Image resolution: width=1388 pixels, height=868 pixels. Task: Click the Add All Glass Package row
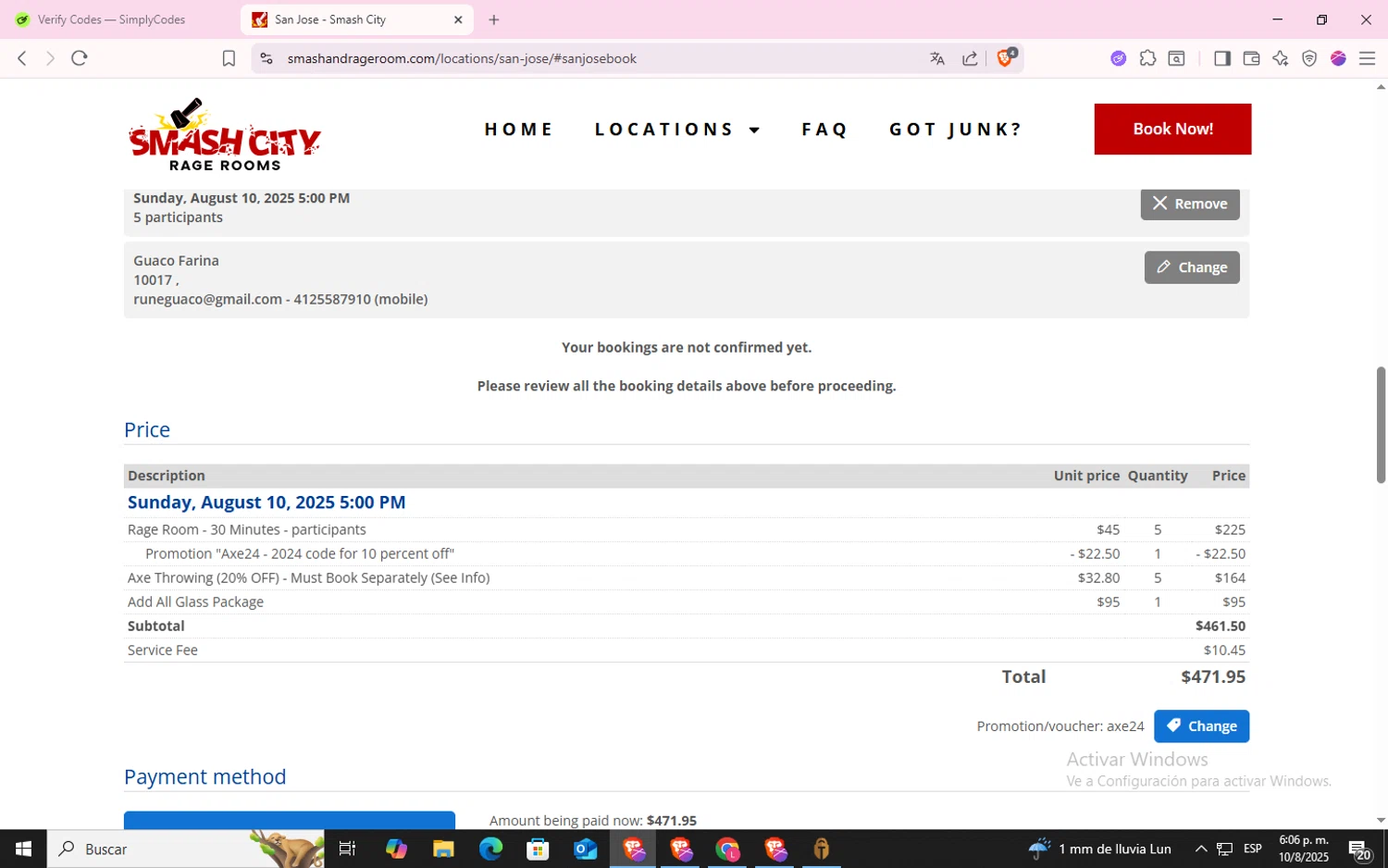coord(687,602)
